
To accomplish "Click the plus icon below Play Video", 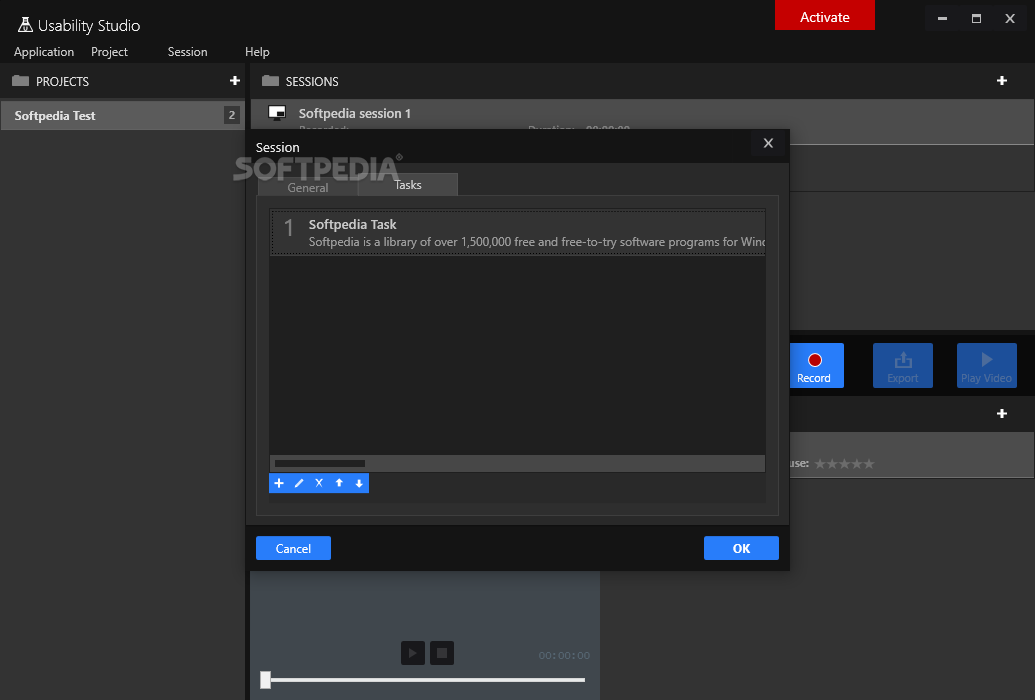I will (x=1001, y=413).
